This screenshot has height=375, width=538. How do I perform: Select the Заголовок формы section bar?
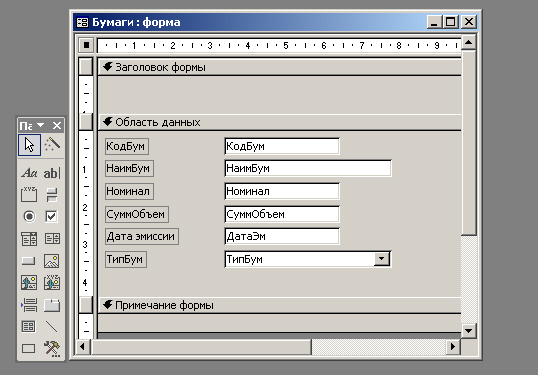(x=279, y=67)
